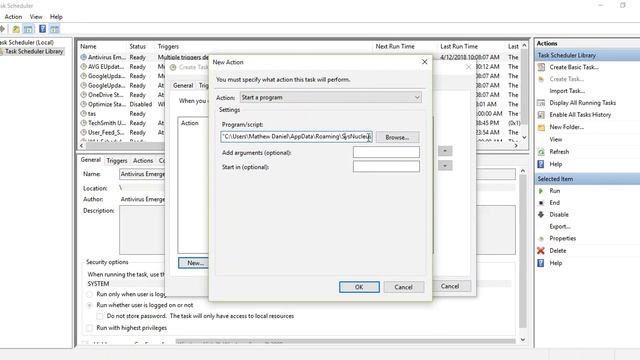The height and width of the screenshot is (360, 640).
Task: Click the red Delete icon
Action: tap(541, 251)
